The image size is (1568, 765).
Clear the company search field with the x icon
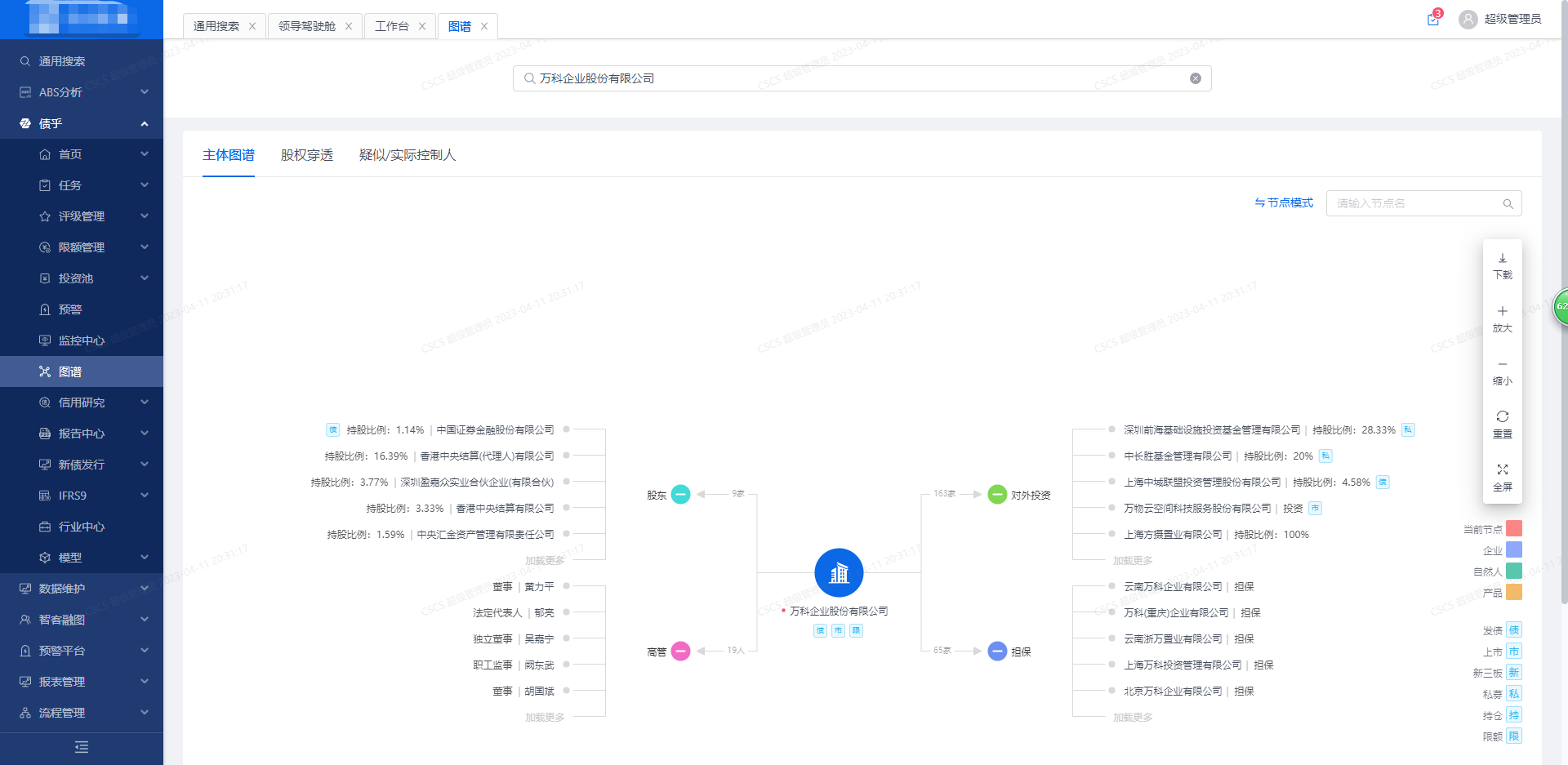[x=1195, y=78]
